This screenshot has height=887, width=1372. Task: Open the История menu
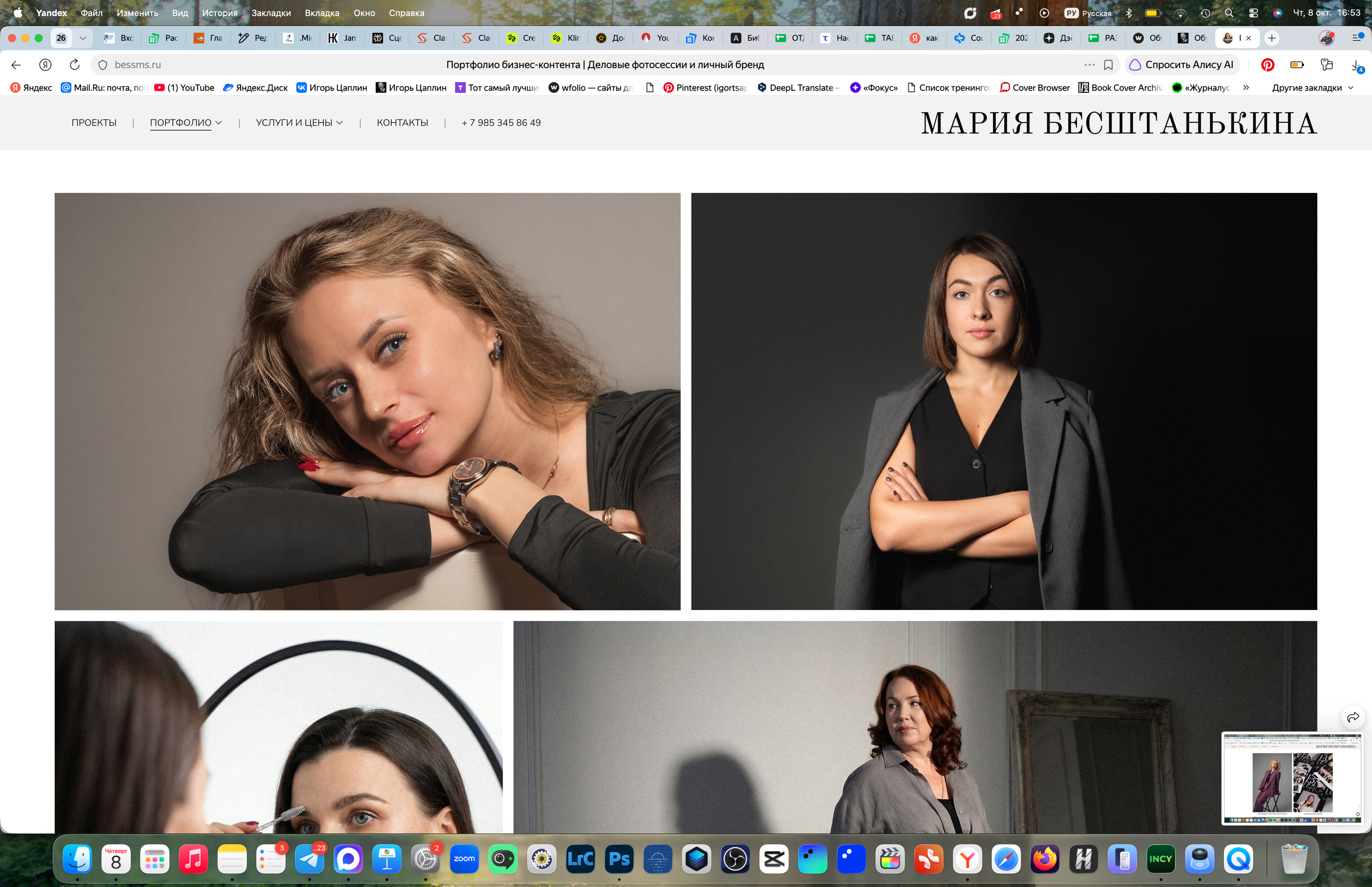coord(219,13)
